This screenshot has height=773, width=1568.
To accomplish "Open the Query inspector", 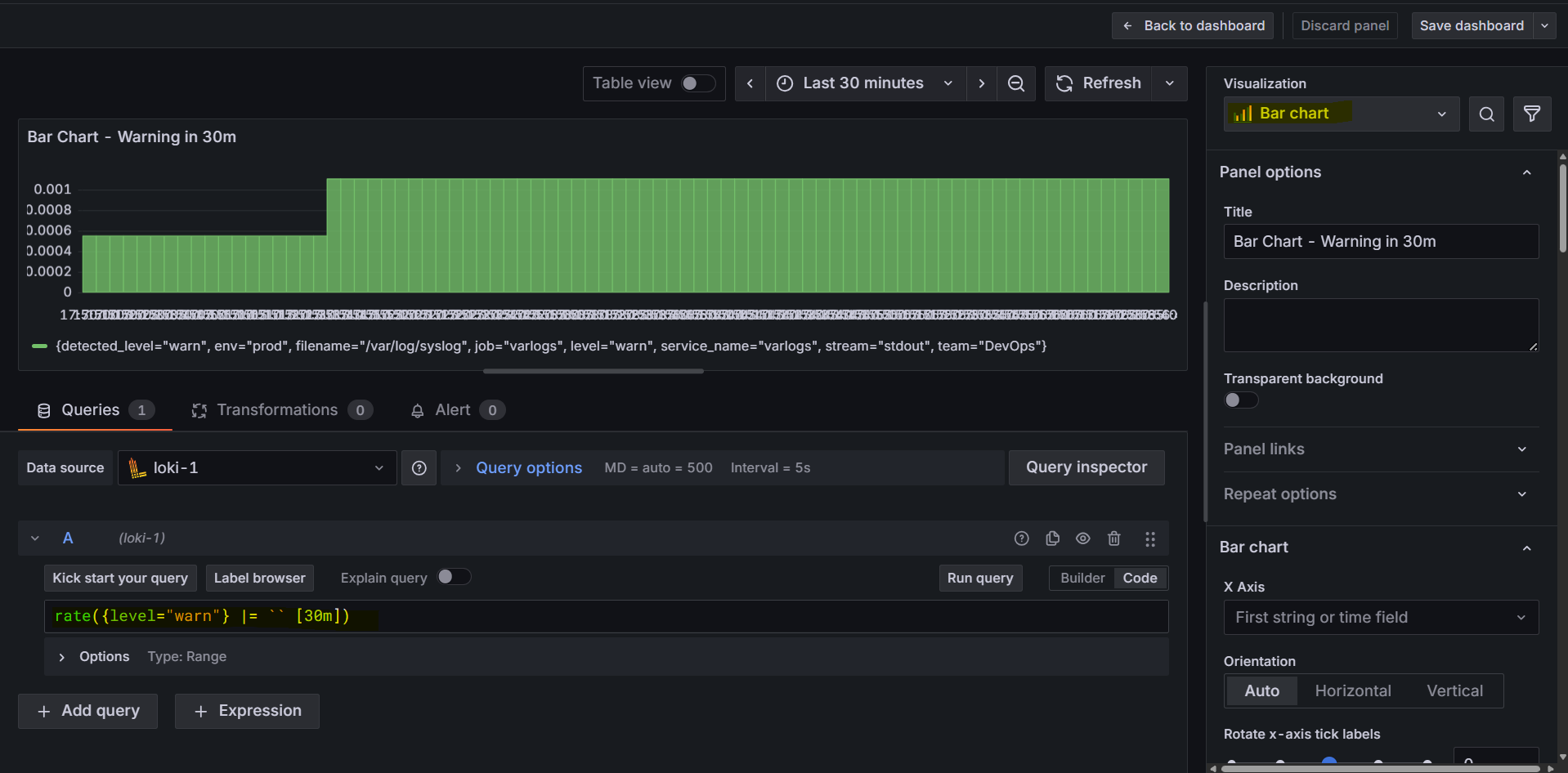I will point(1086,468).
